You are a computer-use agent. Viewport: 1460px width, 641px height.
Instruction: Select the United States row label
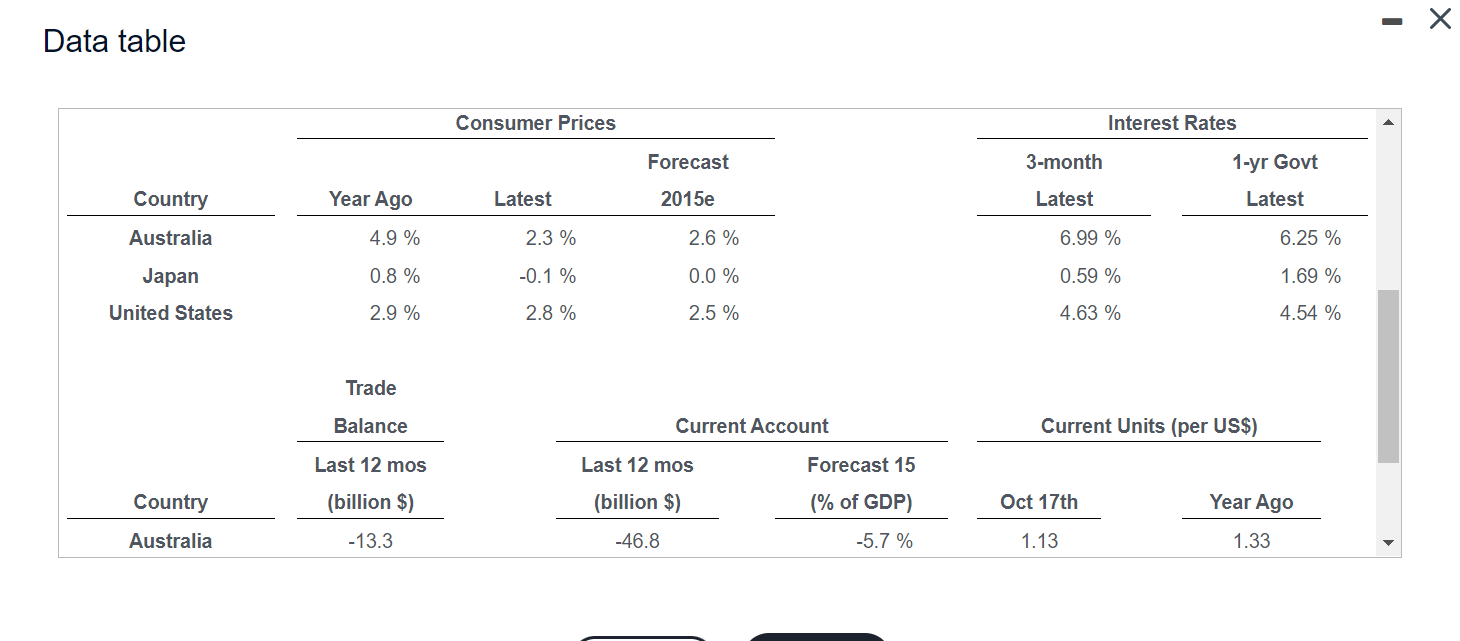coord(170,313)
